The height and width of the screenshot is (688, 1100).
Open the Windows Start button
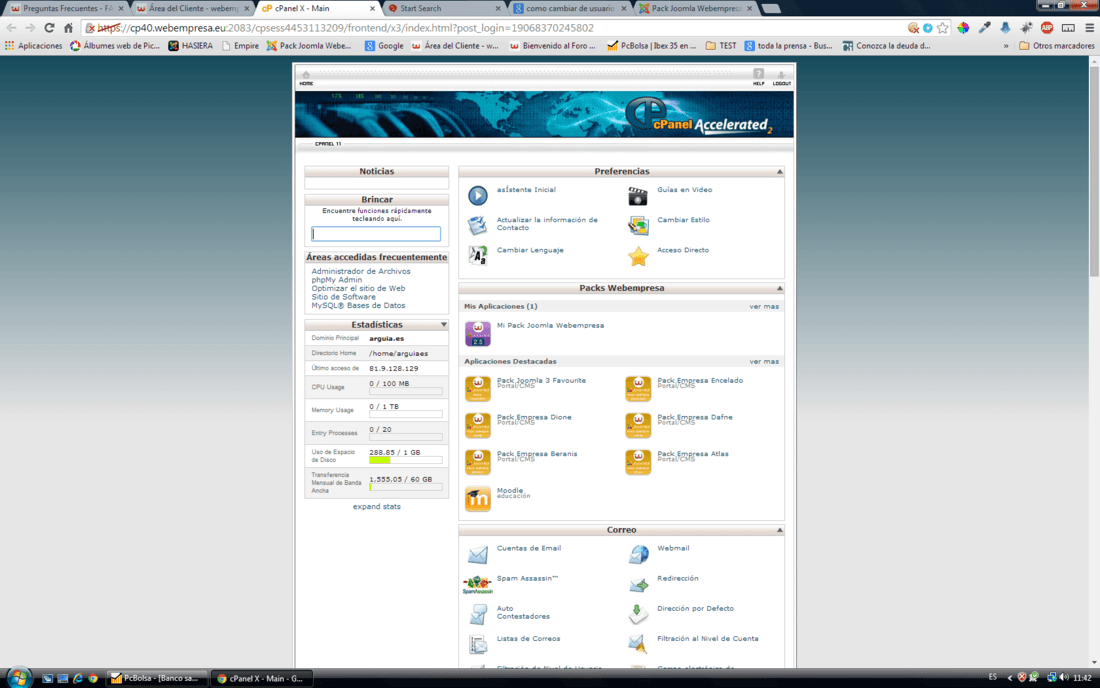19,677
